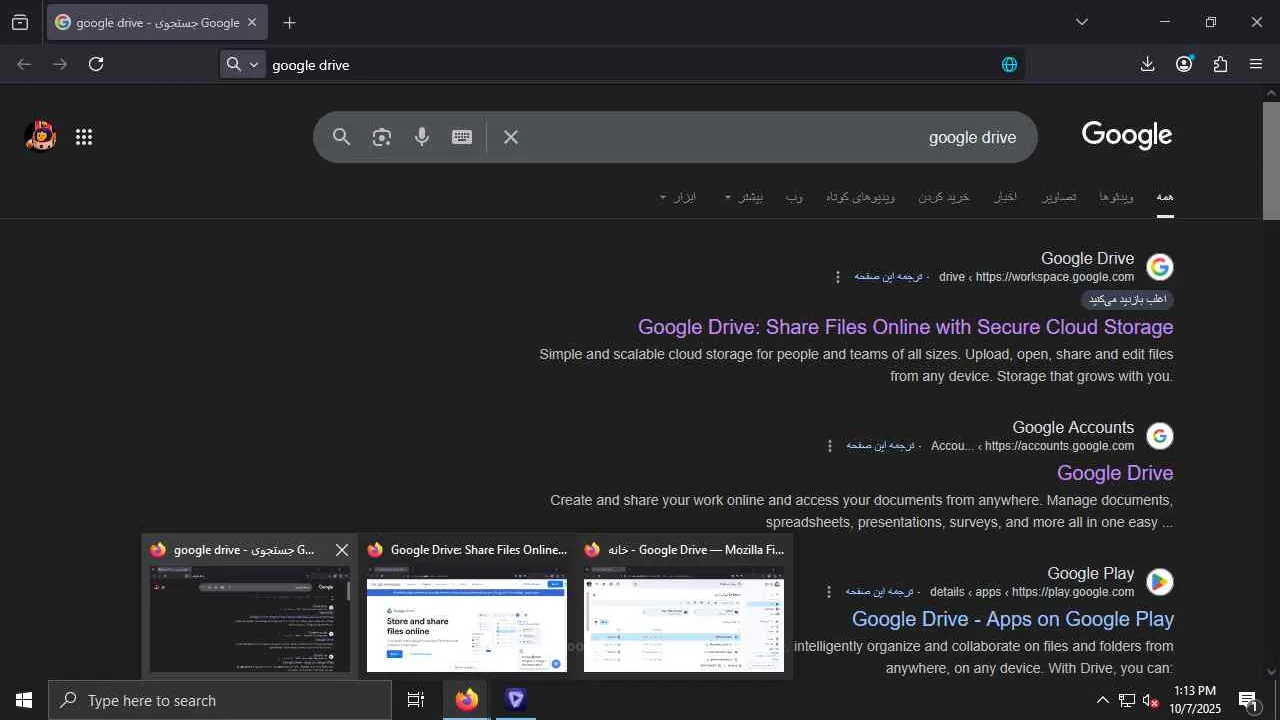
Task: Click the magnifier search icon in Google search box
Action: tap(342, 137)
